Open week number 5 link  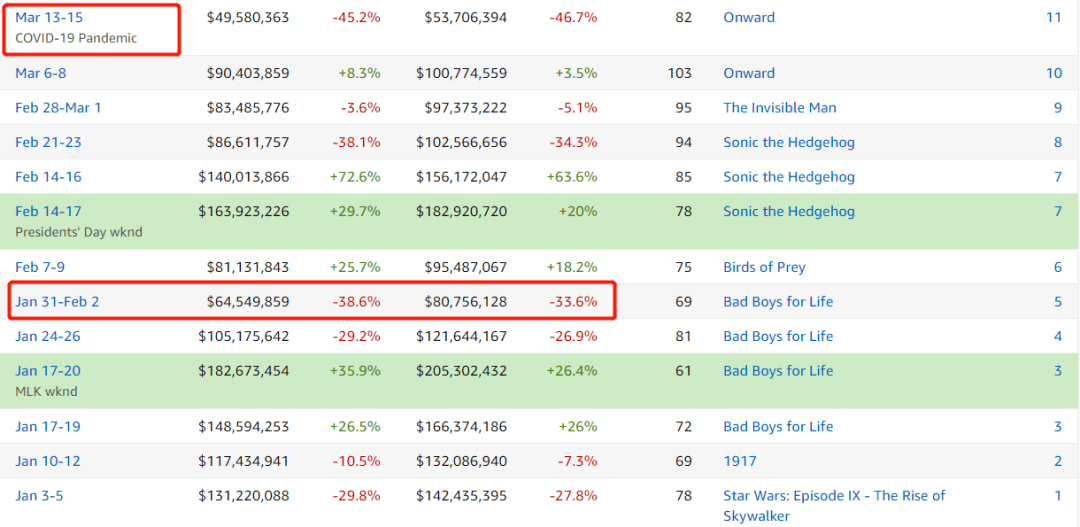coord(1058,301)
